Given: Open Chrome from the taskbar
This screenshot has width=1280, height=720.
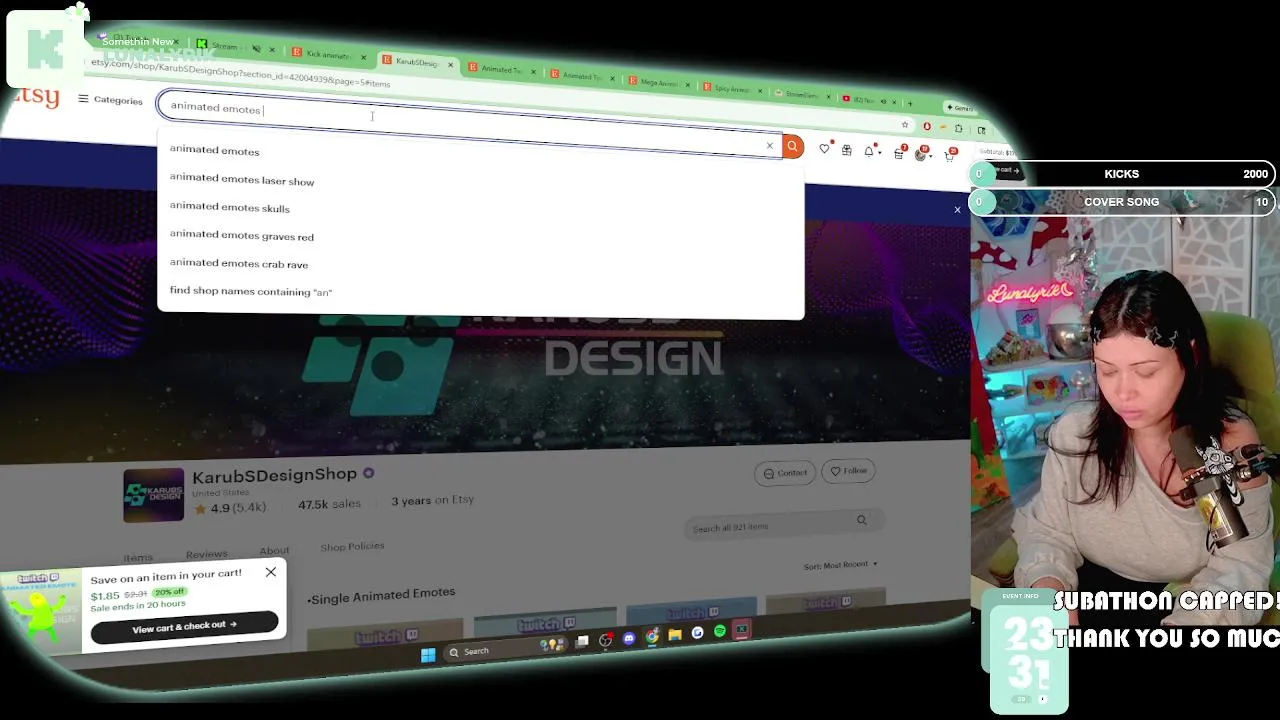Looking at the screenshot, I should (x=652, y=636).
